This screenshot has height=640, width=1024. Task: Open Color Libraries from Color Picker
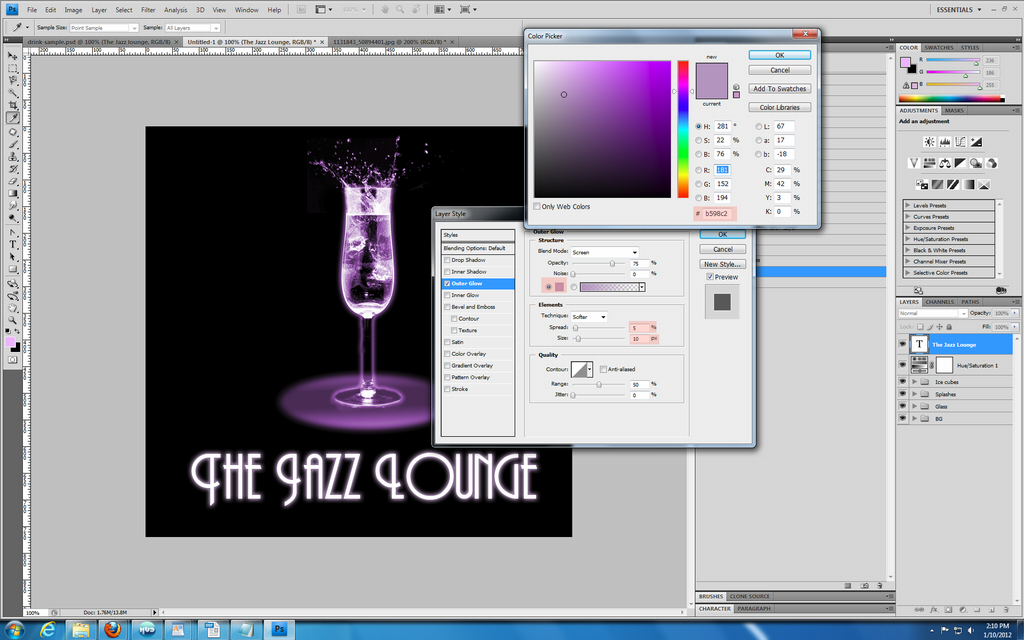pos(780,107)
